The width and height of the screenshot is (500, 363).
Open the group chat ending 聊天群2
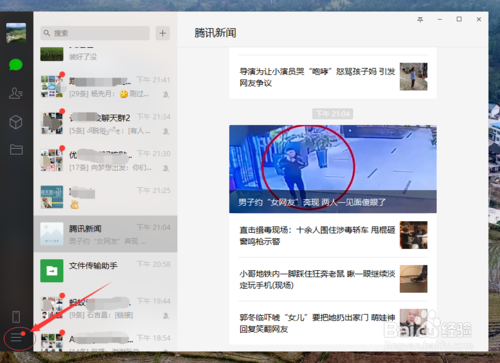105,123
